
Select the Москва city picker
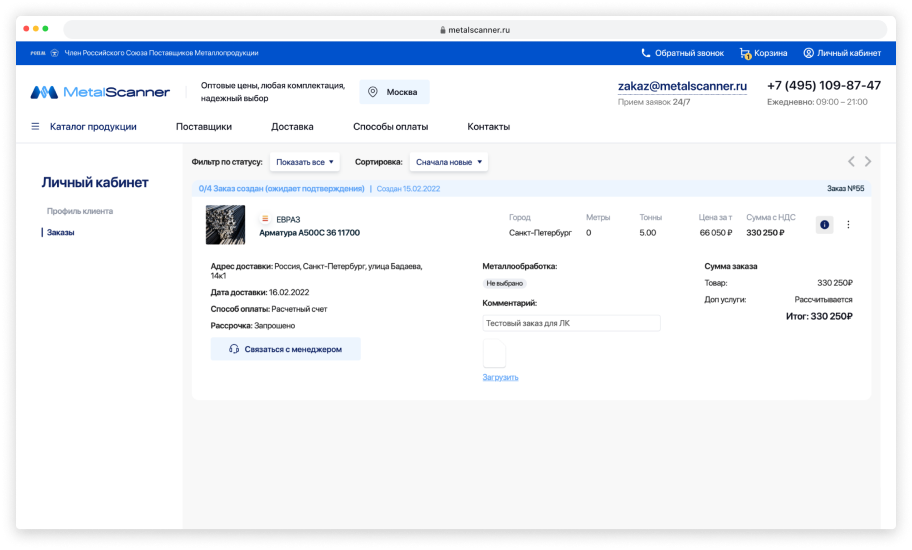[x=394, y=92]
